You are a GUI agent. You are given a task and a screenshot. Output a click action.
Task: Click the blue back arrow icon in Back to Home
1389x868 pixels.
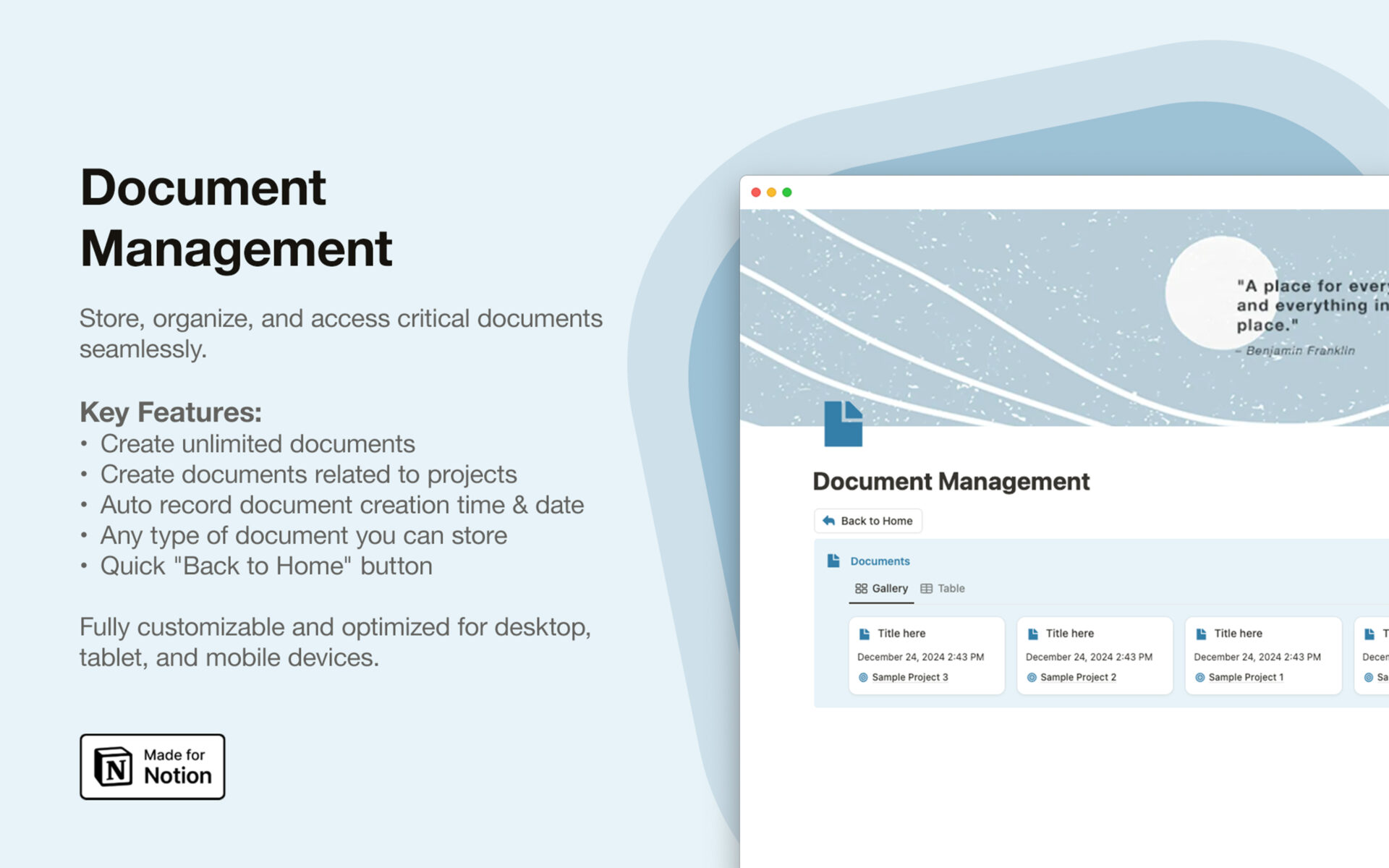click(829, 521)
